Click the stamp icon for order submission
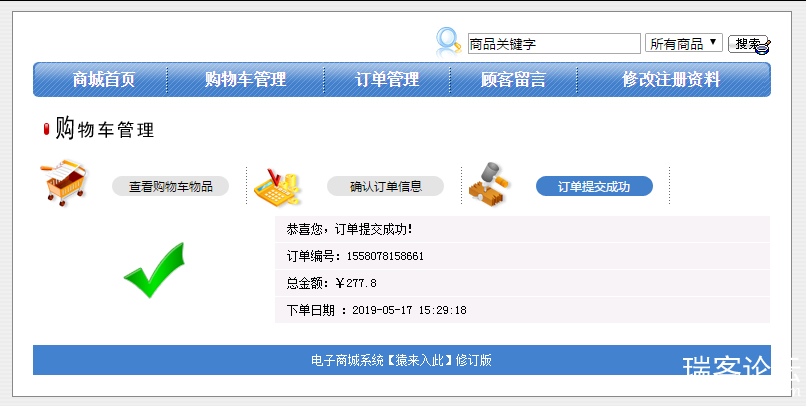 [490, 184]
